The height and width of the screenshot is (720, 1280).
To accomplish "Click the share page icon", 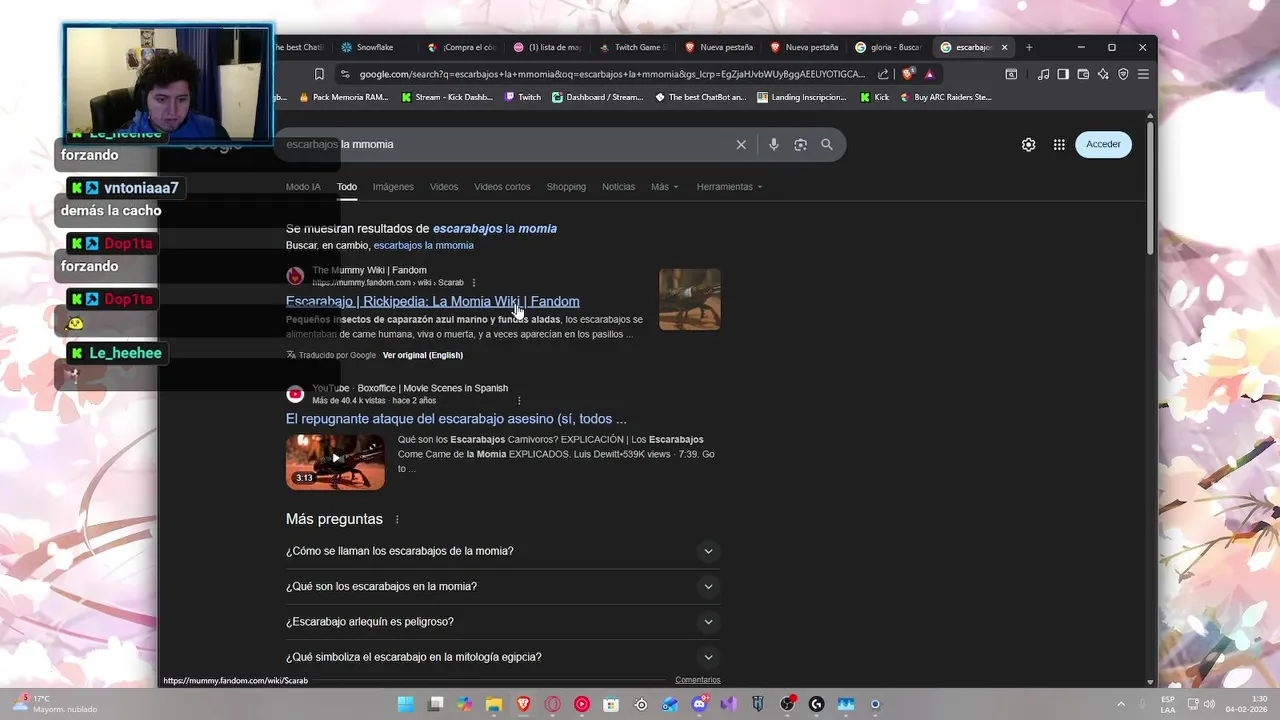I will [884, 74].
